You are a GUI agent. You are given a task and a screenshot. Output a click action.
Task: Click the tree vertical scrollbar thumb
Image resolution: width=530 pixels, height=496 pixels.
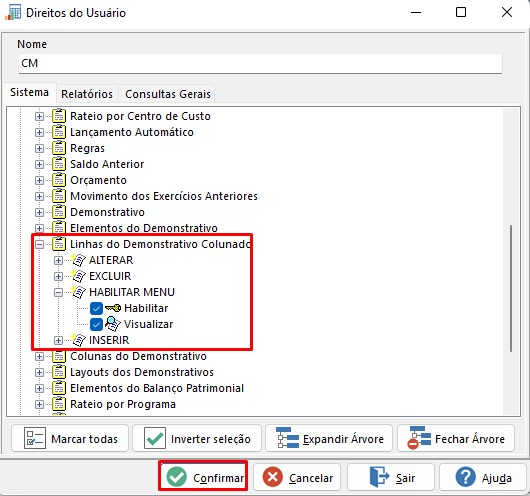coord(511,288)
